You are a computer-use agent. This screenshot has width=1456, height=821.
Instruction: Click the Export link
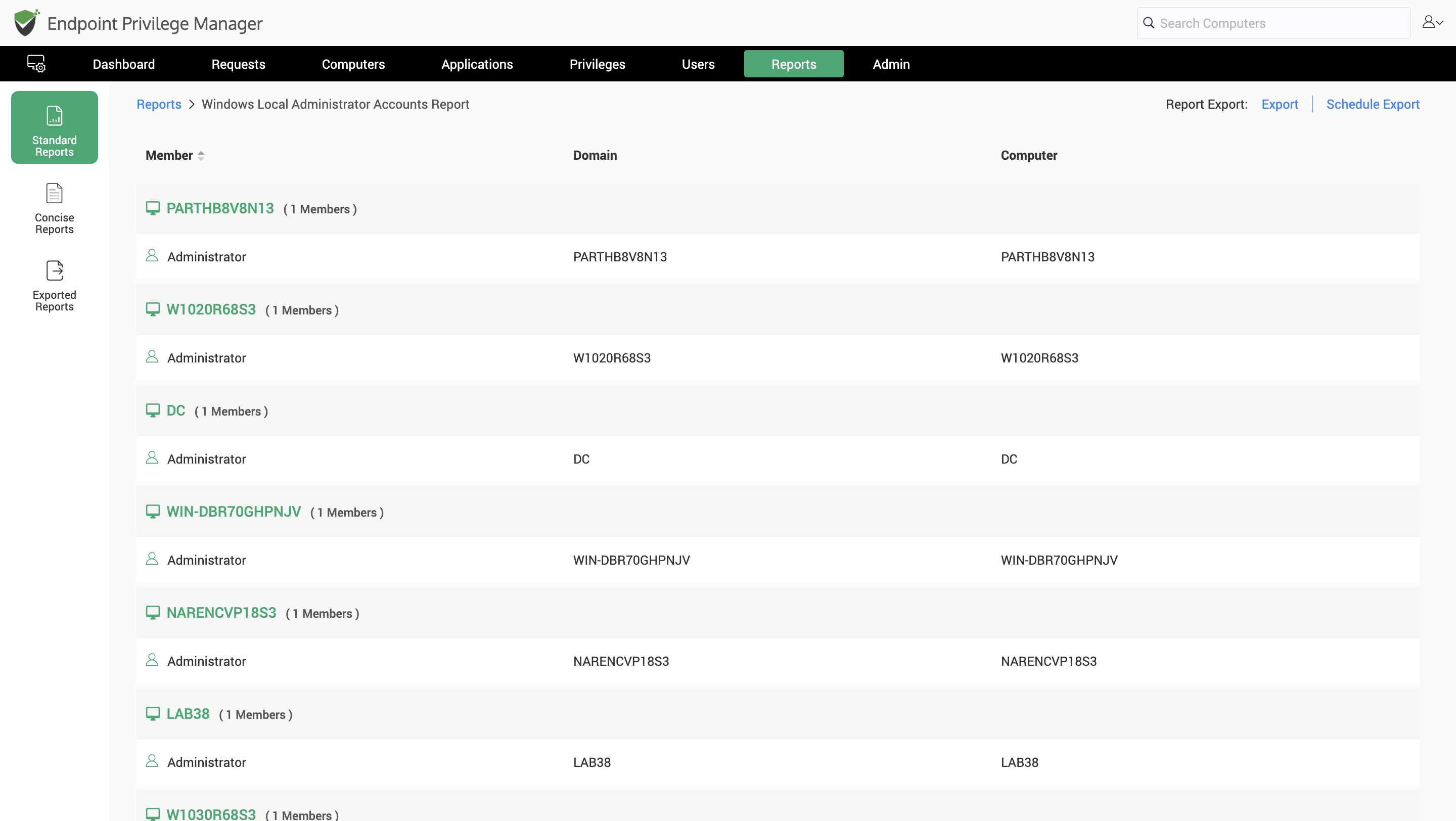click(x=1280, y=104)
